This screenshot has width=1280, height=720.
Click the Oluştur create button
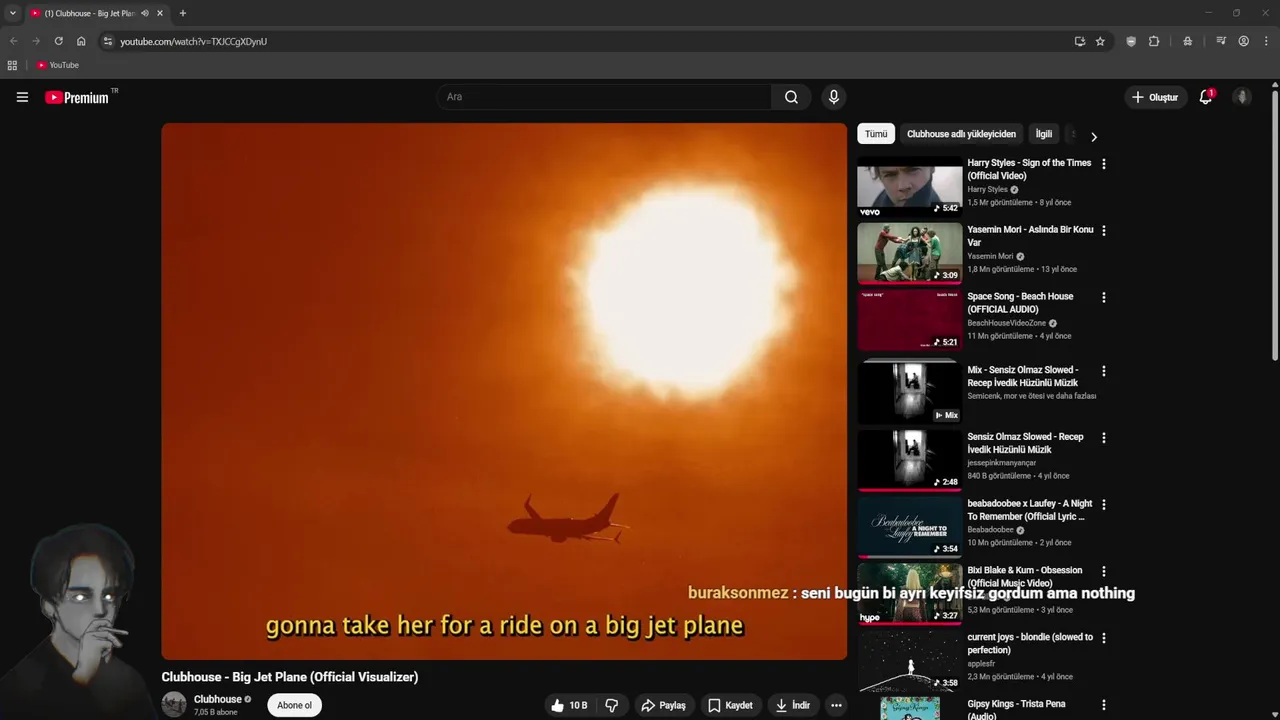1155,97
